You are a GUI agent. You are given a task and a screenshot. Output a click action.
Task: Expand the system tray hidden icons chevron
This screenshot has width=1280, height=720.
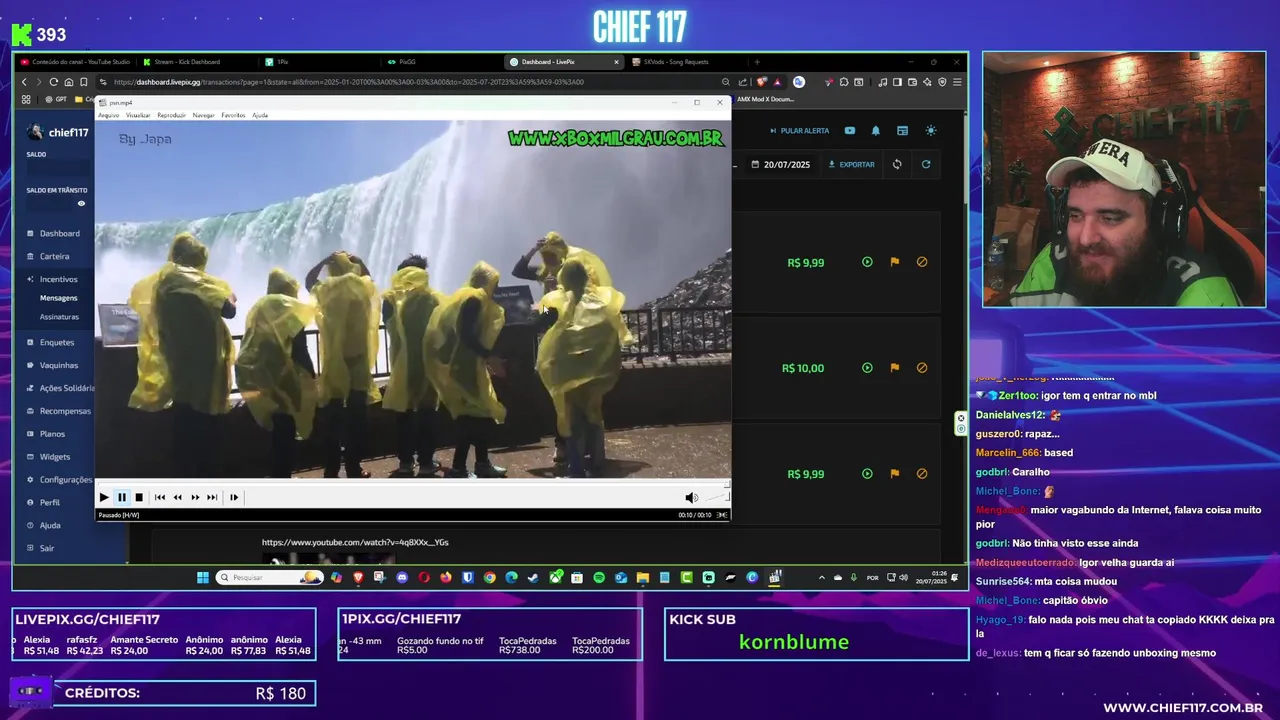[822, 578]
